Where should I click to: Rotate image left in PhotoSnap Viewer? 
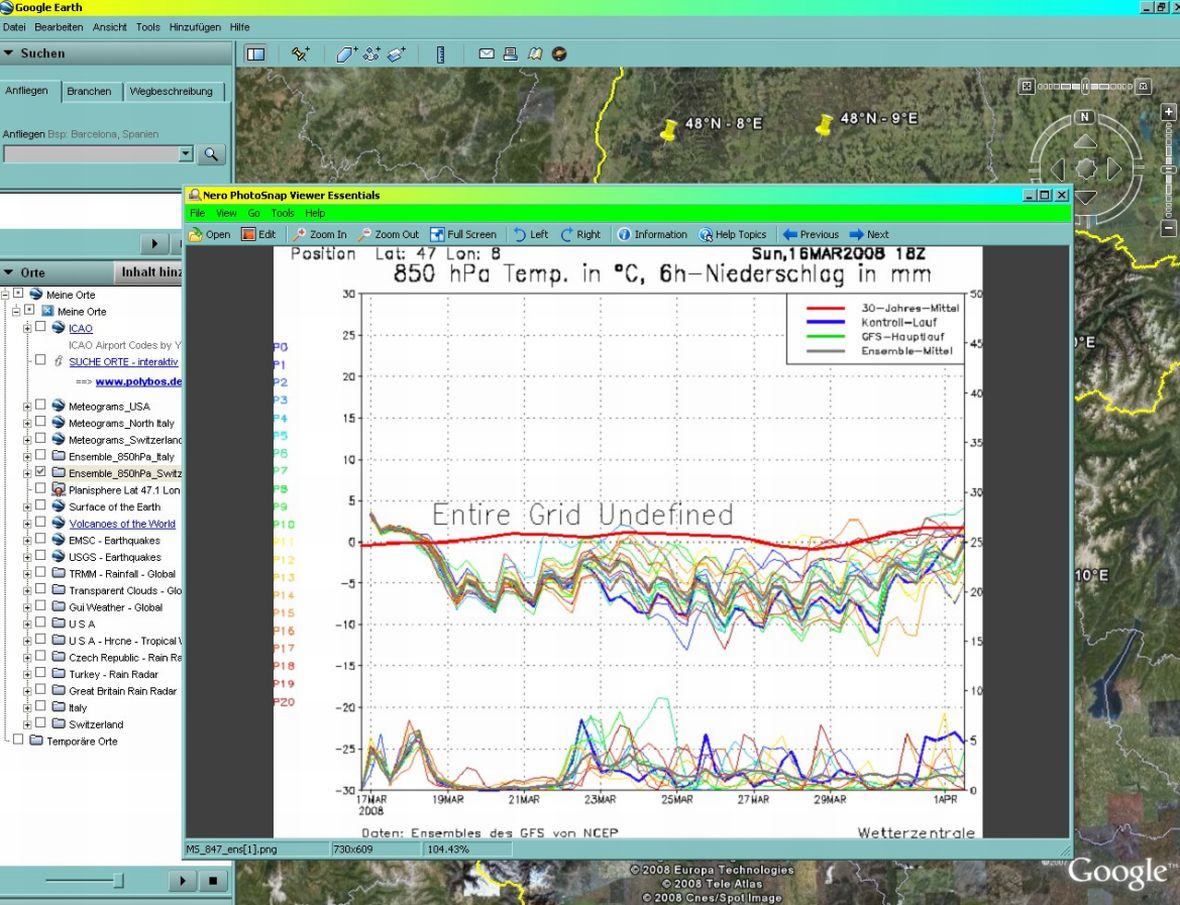(530, 234)
